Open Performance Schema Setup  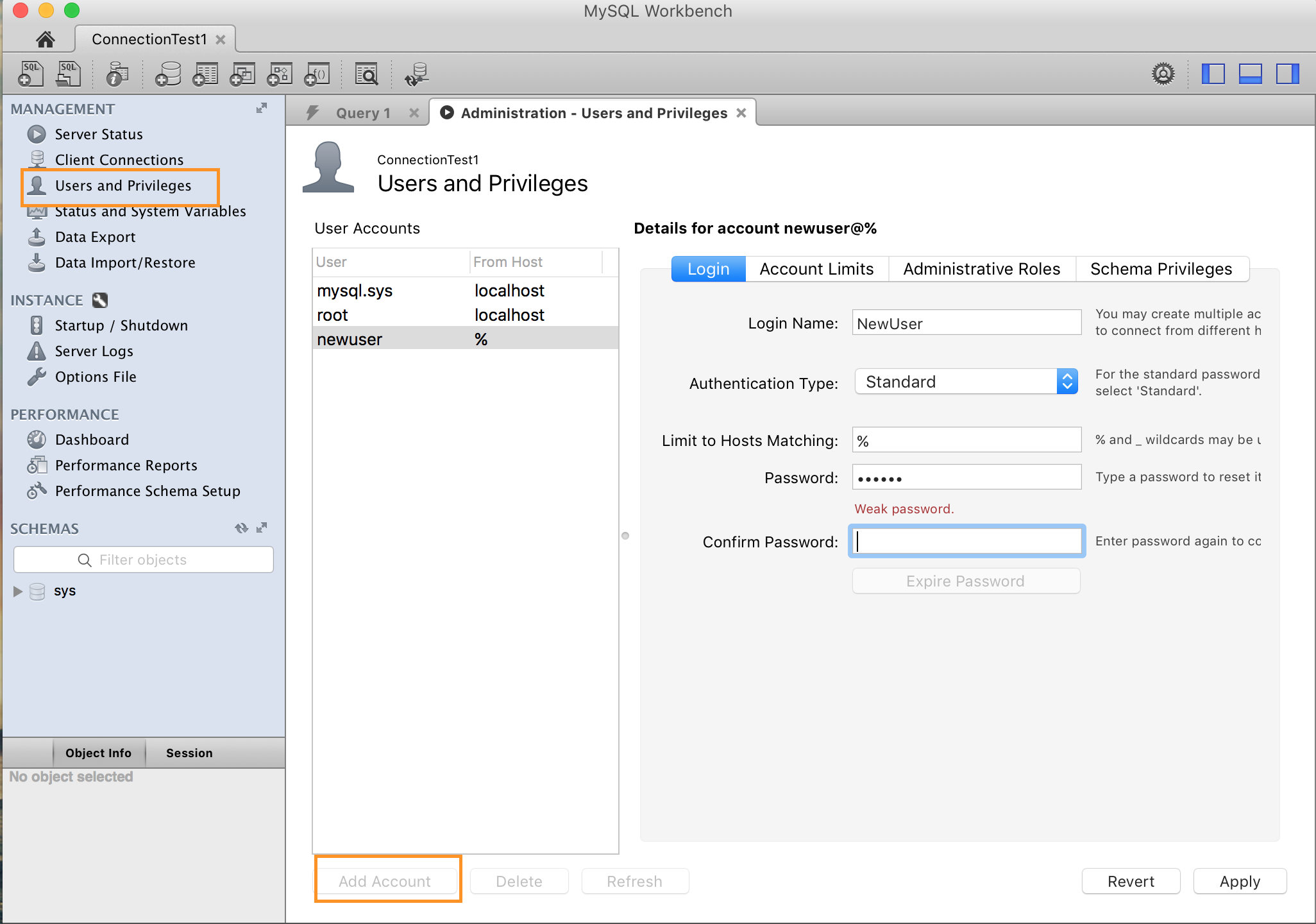coord(148,491)
